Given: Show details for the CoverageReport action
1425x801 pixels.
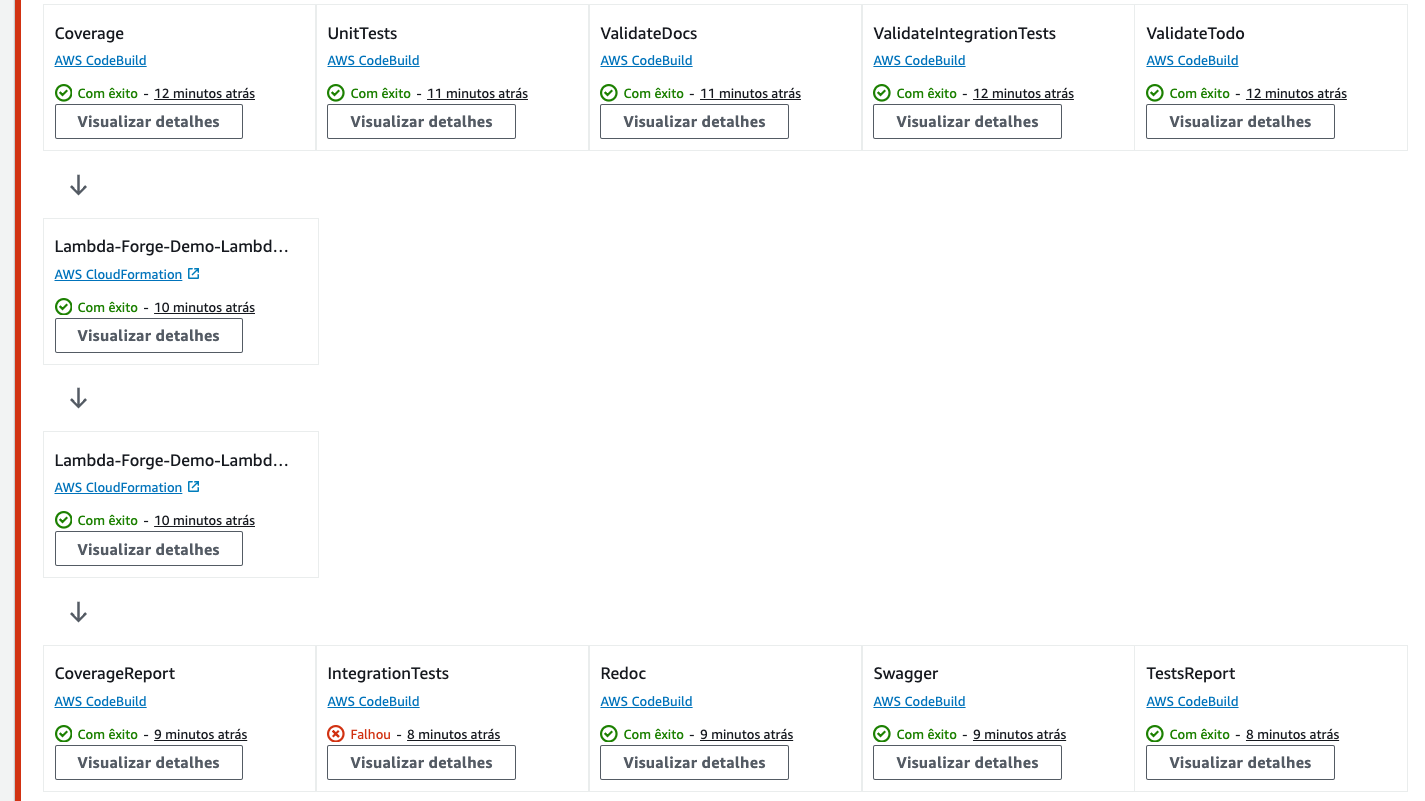Looking at the screenshot, I should click(148, 762).
